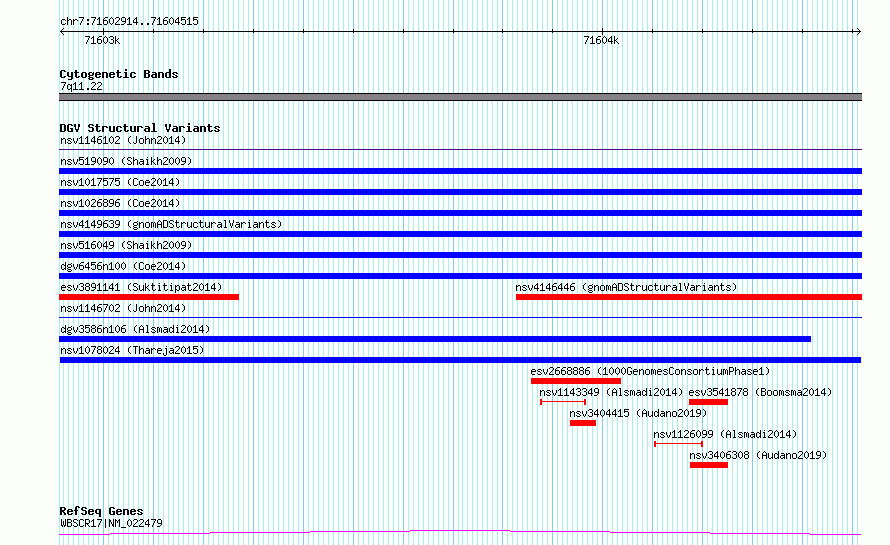Viewport: 890px width, 545px height.
Task: Click the right arrow end of ruler
Action: (x=858, y=32)
